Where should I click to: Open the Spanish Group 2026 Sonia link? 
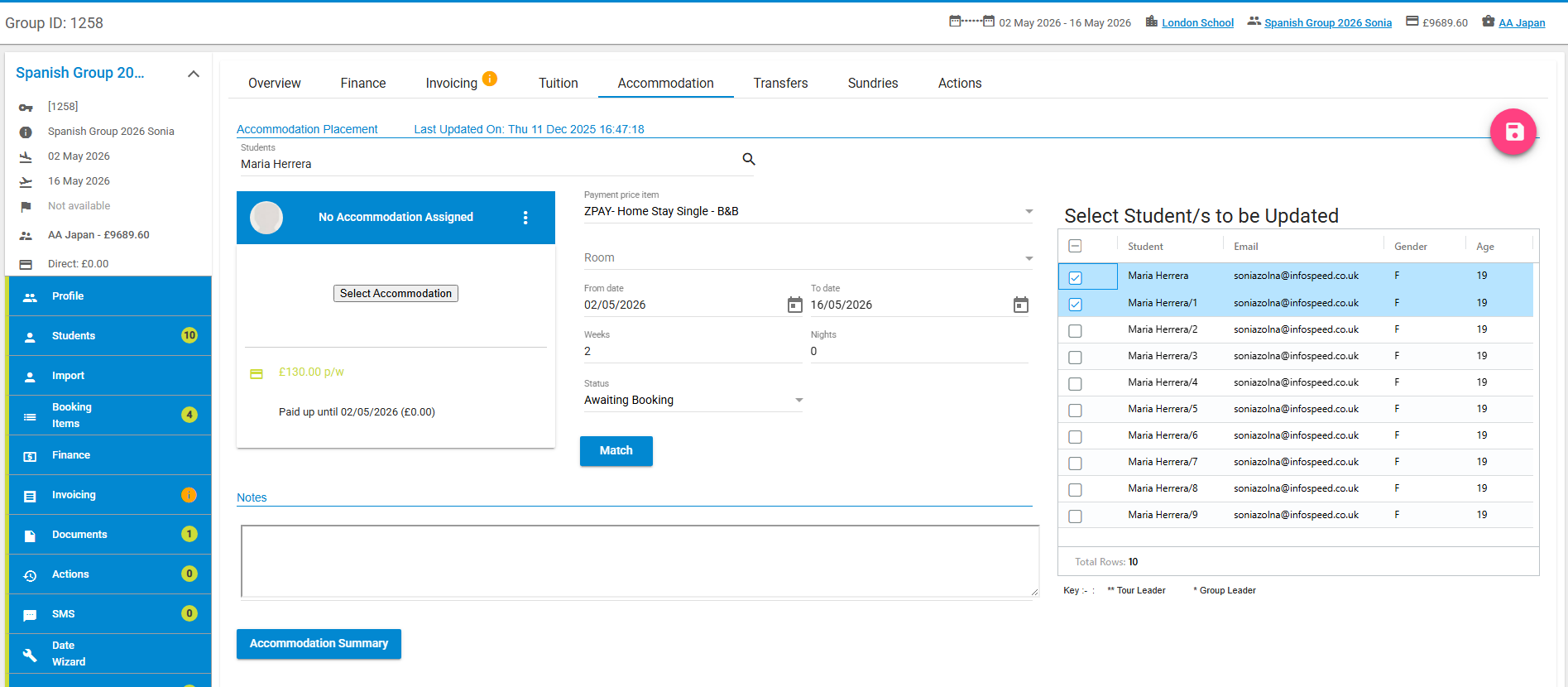point(1328,22)
